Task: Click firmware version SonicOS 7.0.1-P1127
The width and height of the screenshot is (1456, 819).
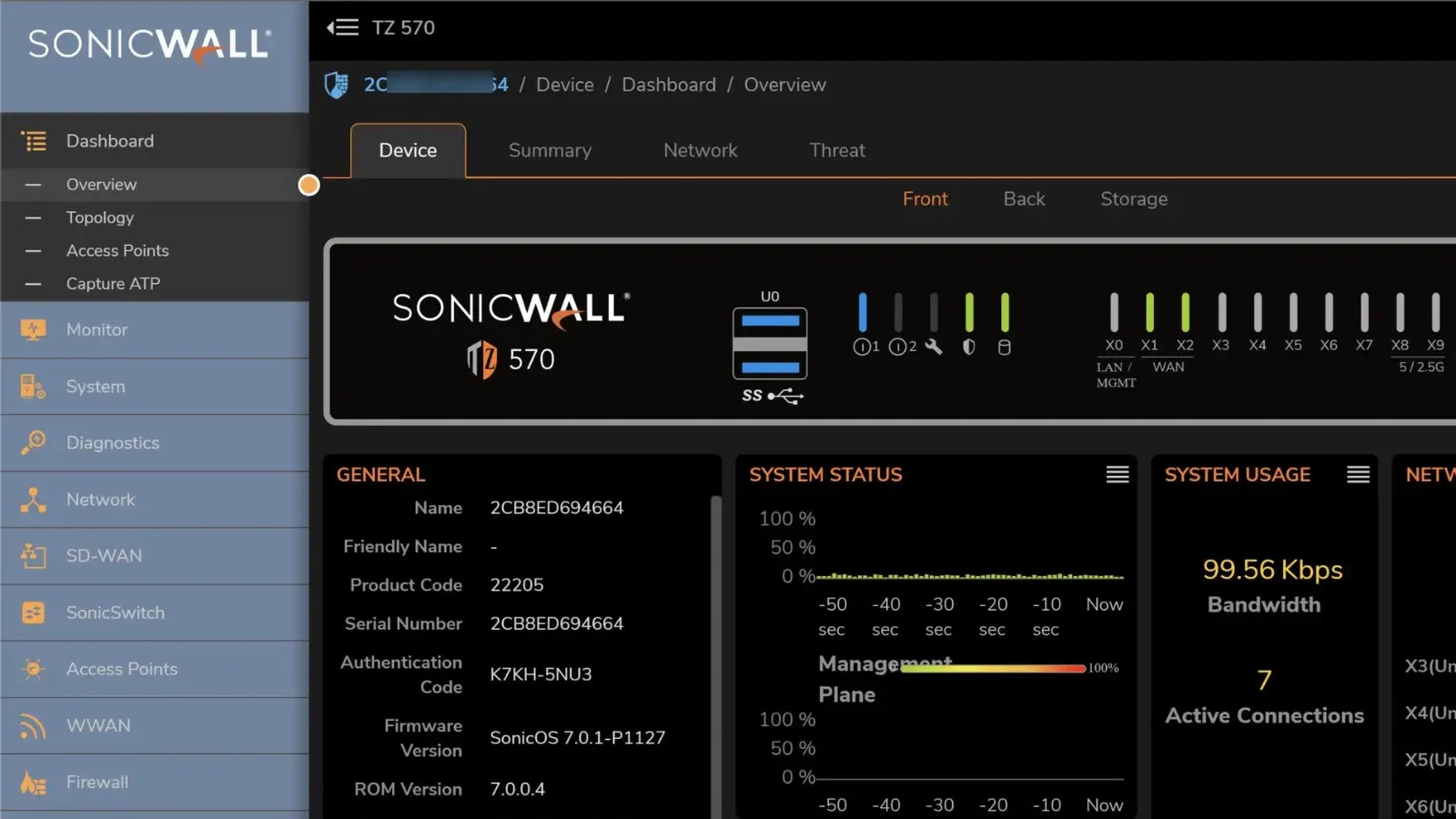Action: (578, 738)
